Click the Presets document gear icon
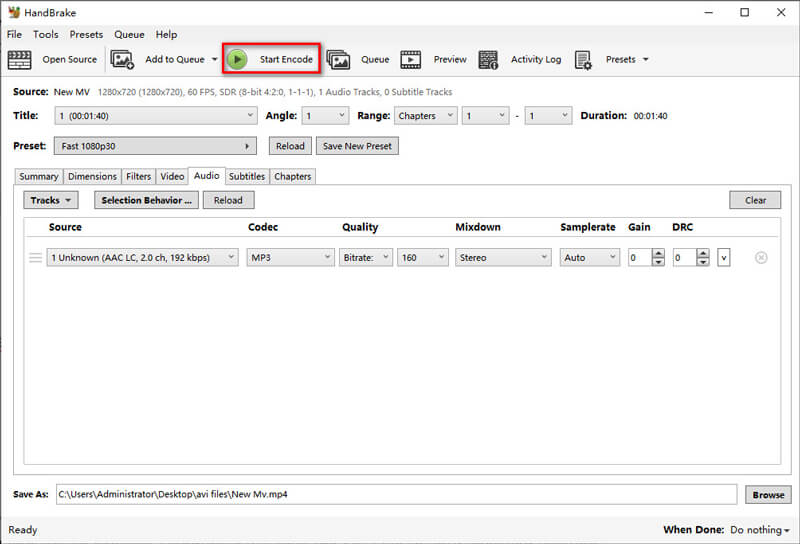The width and height of the screenshot is (800, 544). click(583, 60)
